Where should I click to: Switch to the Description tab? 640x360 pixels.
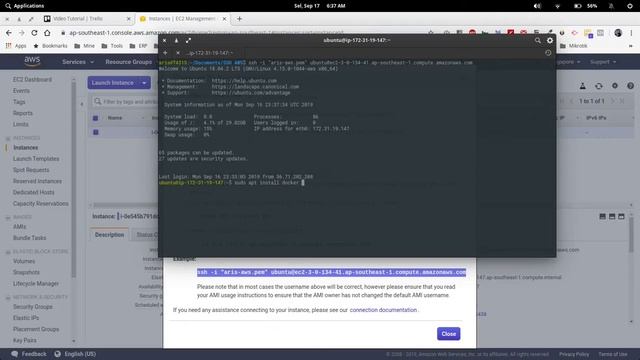tap(109, 235)
